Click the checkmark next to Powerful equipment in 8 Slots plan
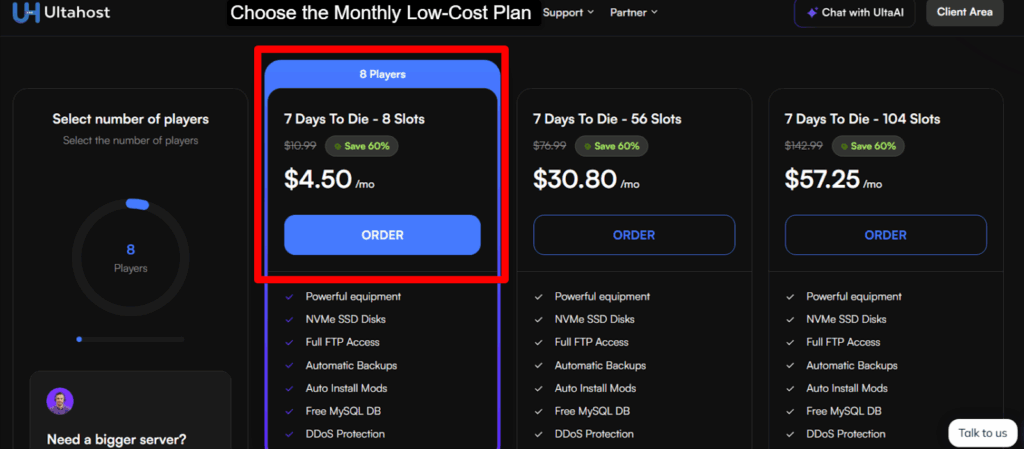 pyautogui.click(x=289, y=297)
